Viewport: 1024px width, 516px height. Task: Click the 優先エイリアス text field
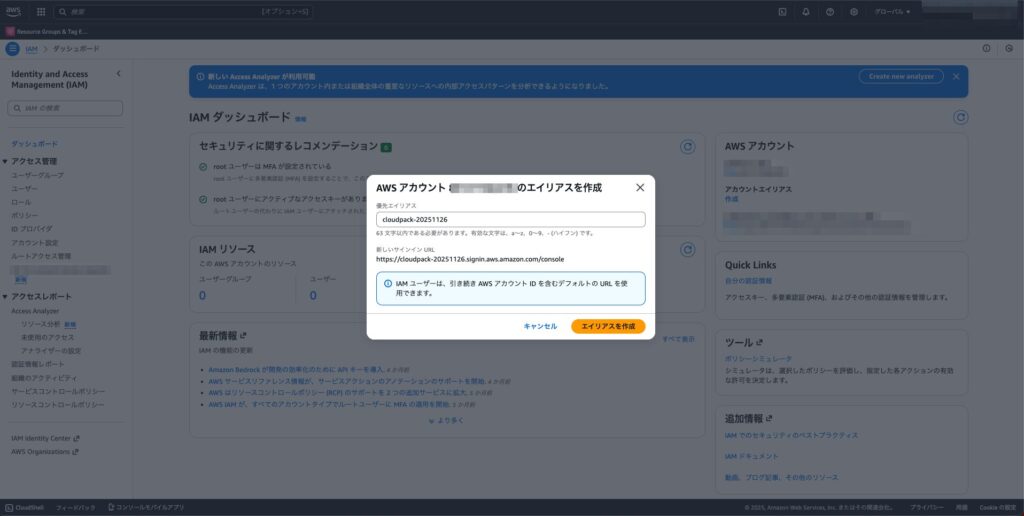click(x=510, y=219)
